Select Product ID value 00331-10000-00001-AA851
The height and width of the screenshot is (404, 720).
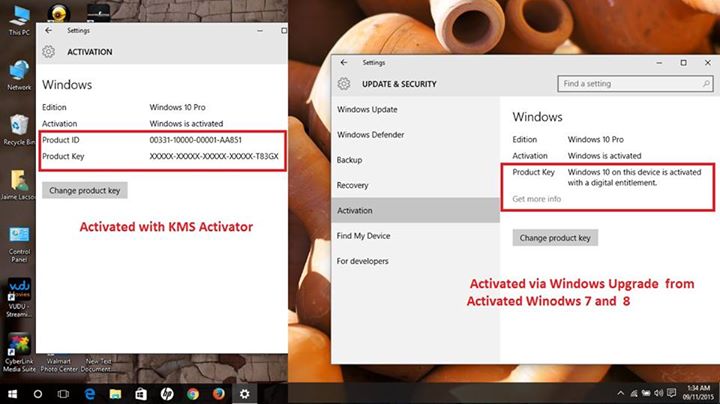tap(196, 140)
